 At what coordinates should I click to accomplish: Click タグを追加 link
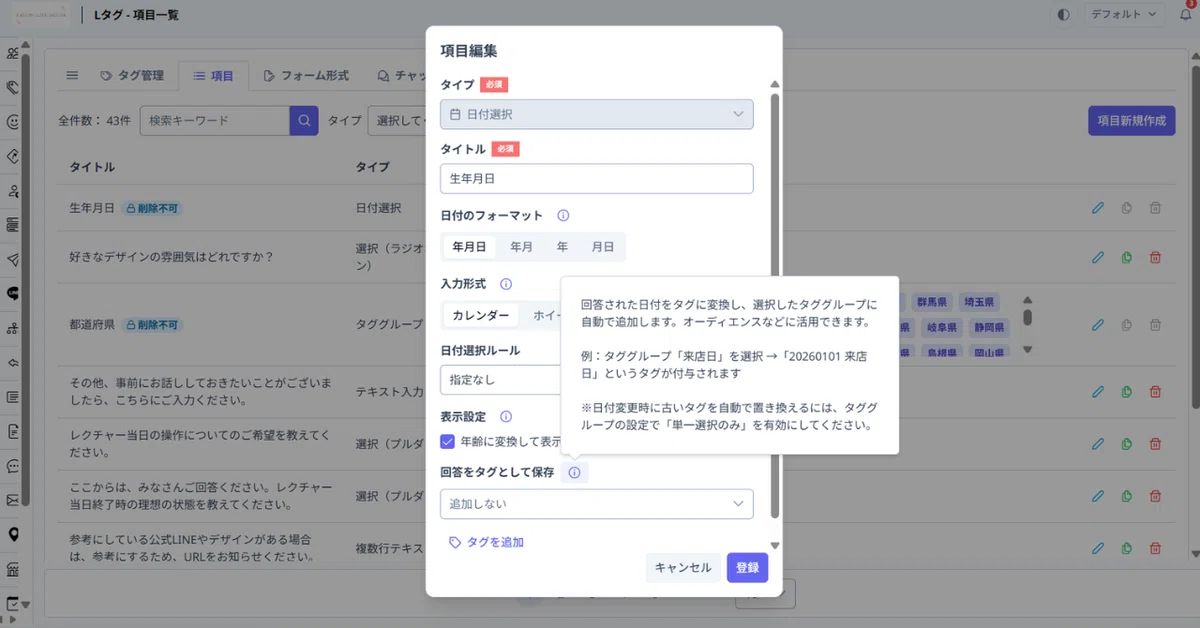tap(486, 542)
